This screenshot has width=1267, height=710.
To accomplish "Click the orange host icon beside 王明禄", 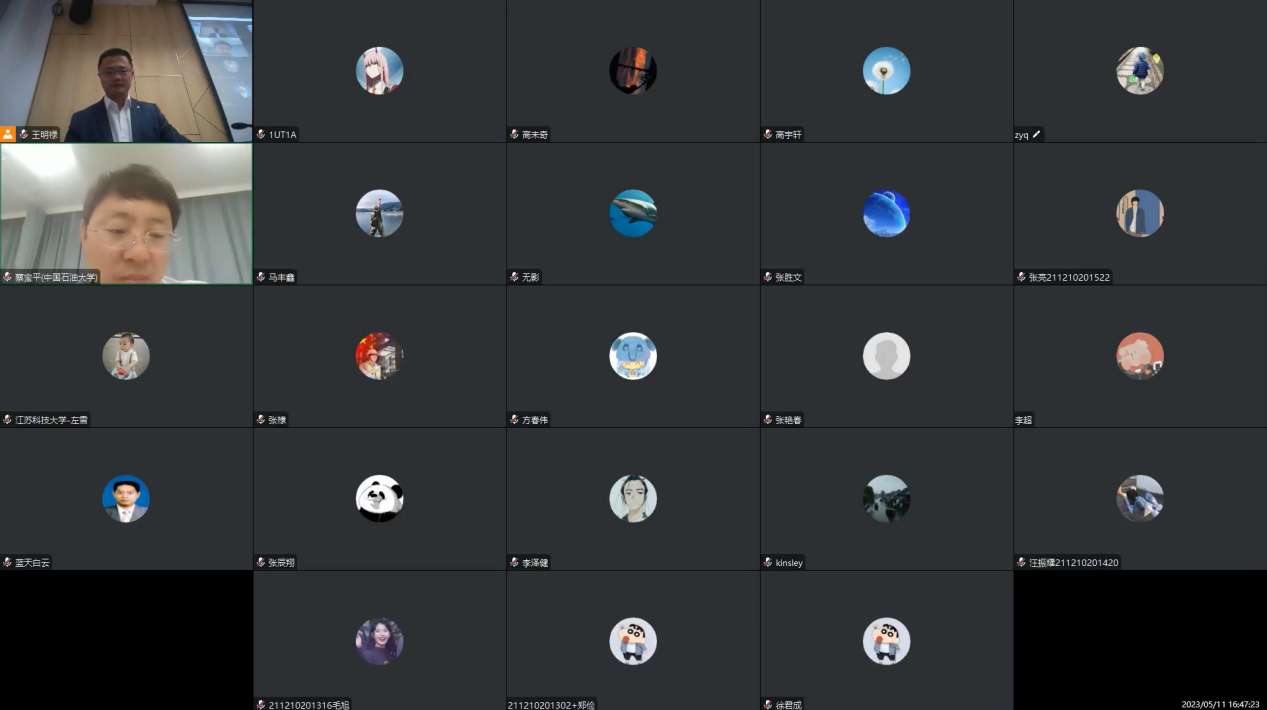I will pyautogui.click(x=8, y=134).
